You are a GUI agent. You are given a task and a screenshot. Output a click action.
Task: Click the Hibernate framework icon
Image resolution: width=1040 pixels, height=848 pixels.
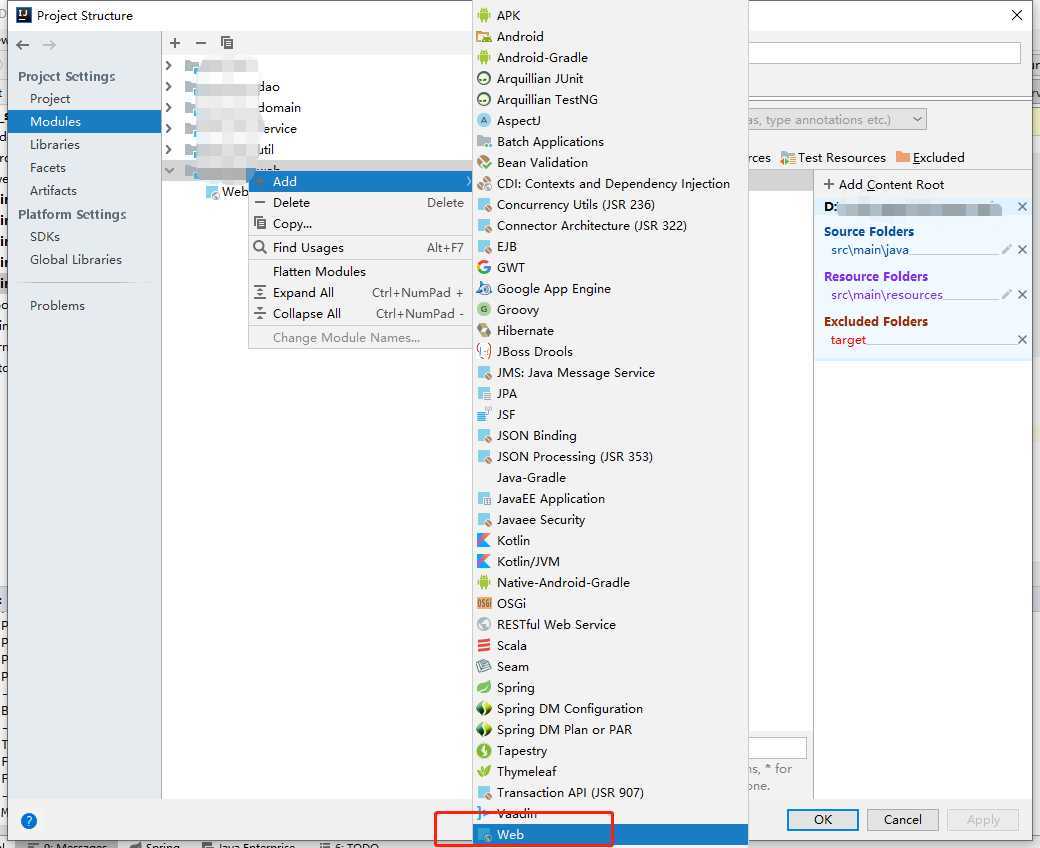point(484,330)
